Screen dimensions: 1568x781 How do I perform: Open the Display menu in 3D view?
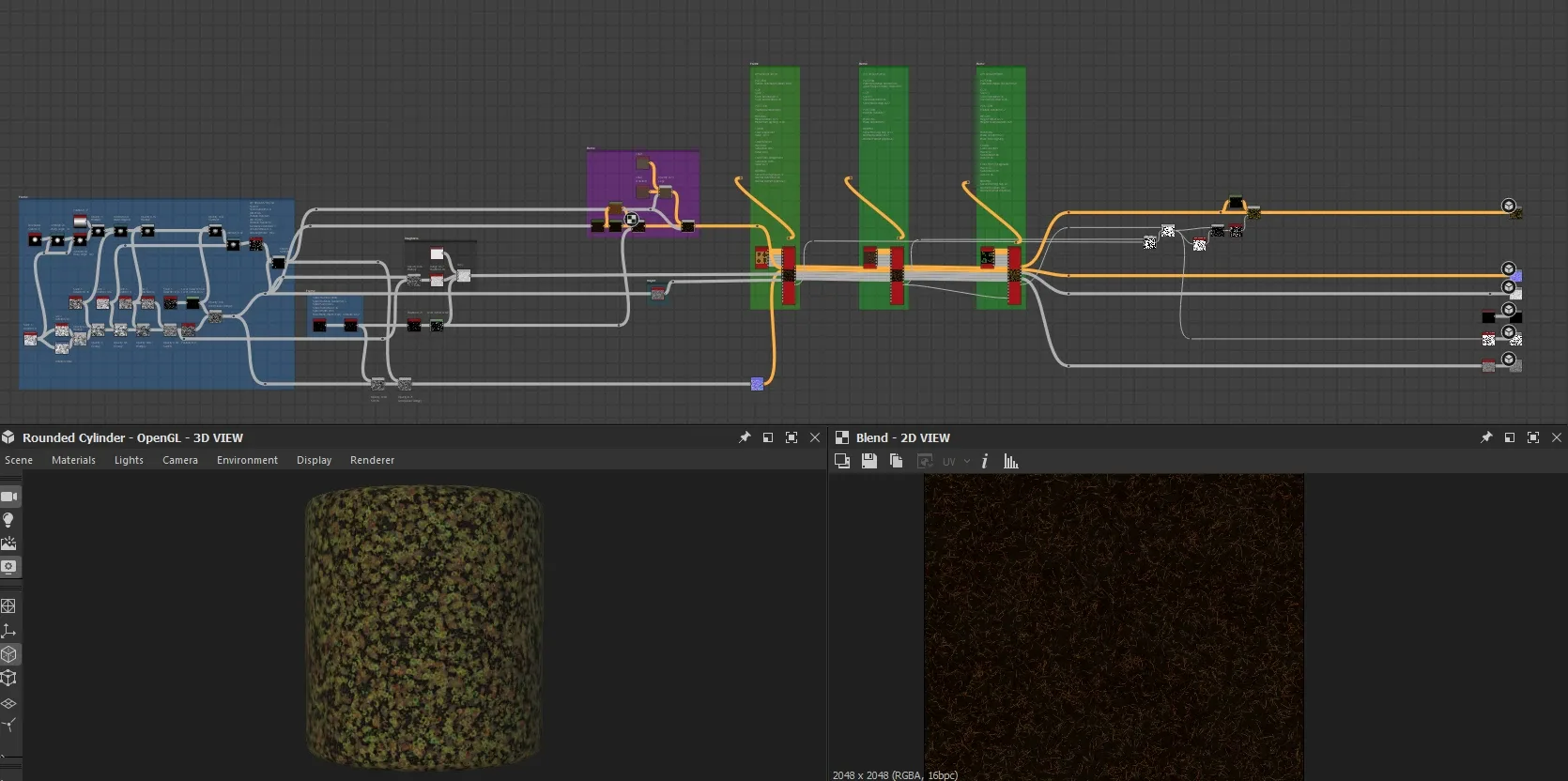(314, 460)
